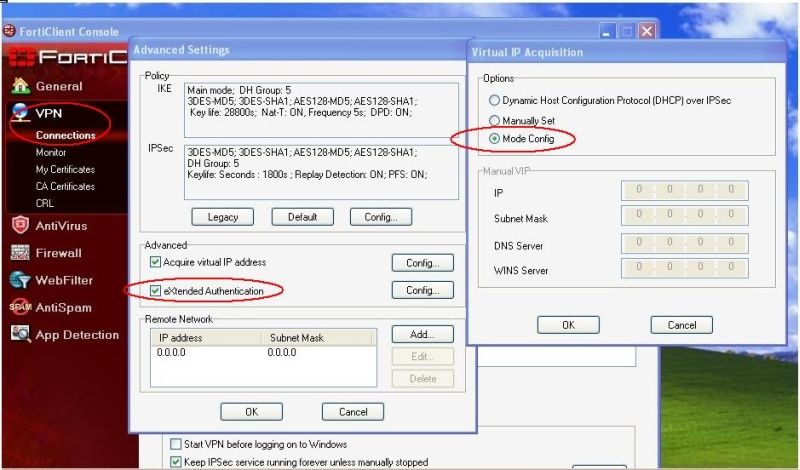The height and width of the screenshot is (470, 800).
Task: Click the Firewall brick wall icon
Action: [x=20, y=253]
